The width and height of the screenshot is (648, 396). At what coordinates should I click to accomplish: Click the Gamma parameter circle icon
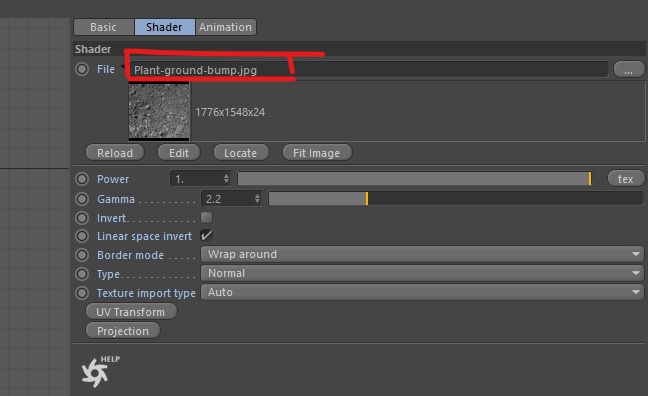(82, 199)
